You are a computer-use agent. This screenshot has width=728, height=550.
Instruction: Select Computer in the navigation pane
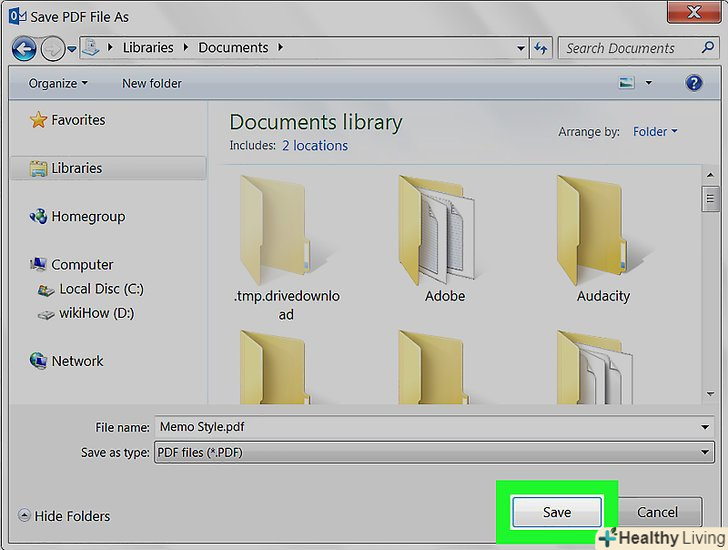click(x=82, y=265)
